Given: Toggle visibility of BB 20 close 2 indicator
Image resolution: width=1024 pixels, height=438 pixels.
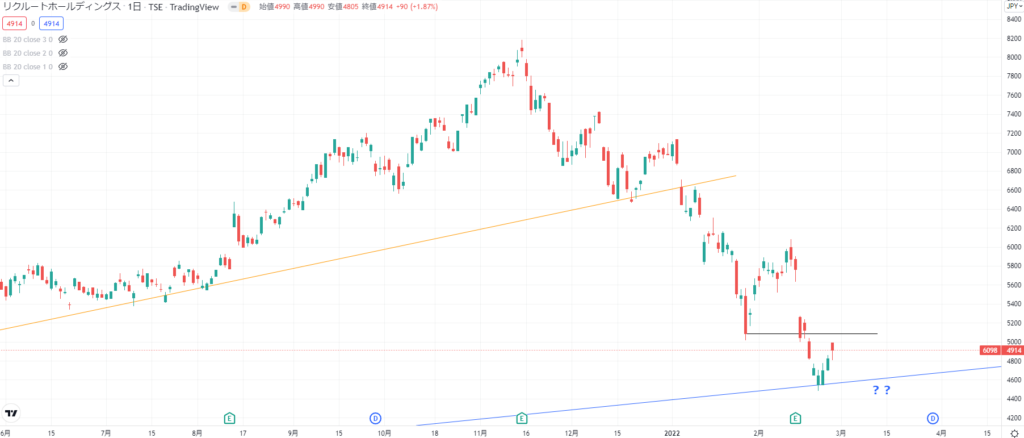Looking at the screenshot, I should [x=63, y=53].
